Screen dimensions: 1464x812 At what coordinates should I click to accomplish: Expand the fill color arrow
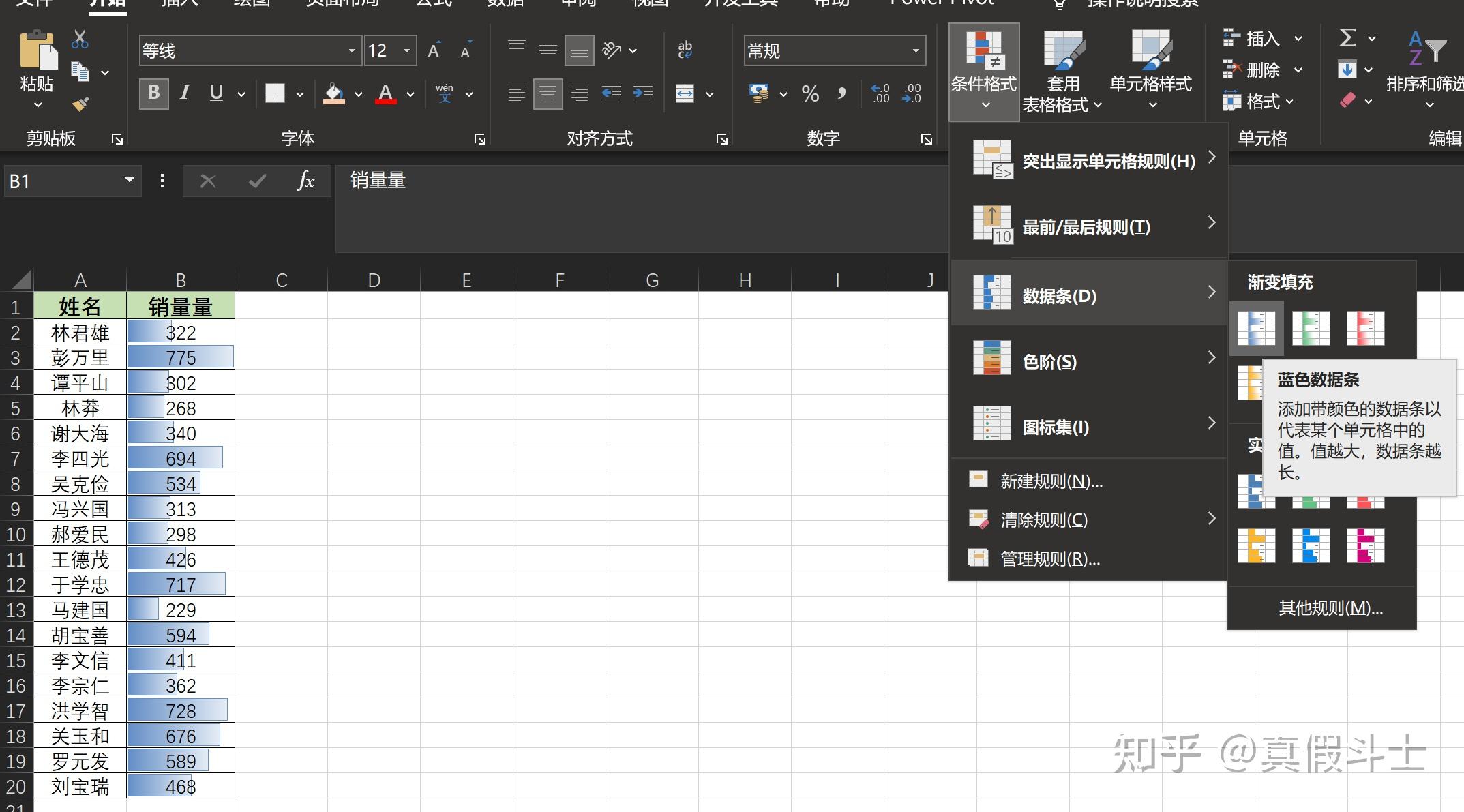(x=359, y=94)
